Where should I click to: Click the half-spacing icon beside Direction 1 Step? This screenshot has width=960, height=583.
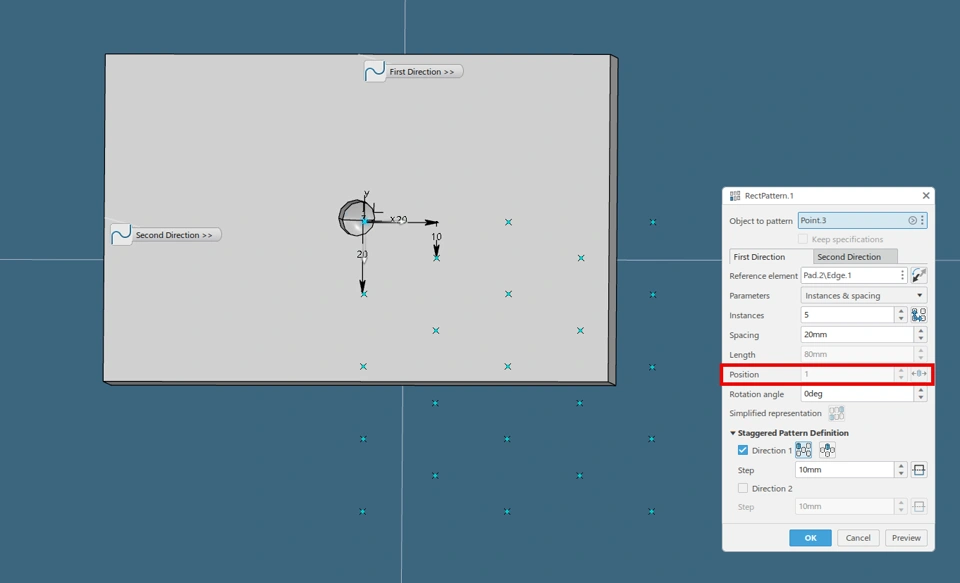pos(919,470)
